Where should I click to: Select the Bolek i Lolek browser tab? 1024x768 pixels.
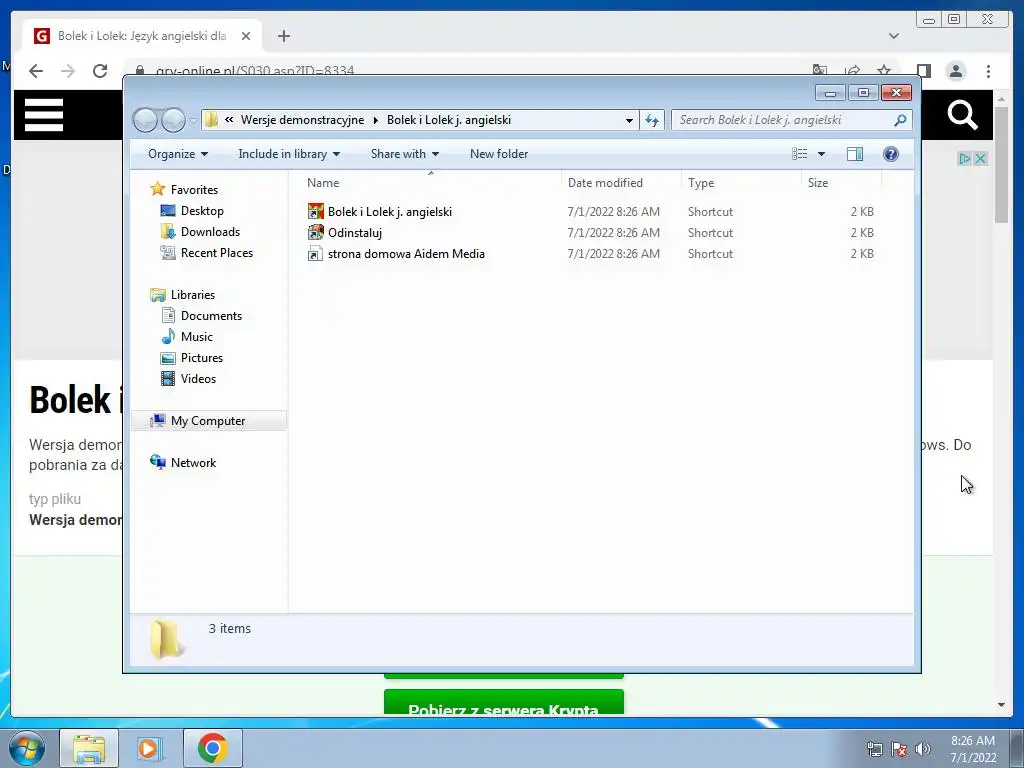click(142, 36)
